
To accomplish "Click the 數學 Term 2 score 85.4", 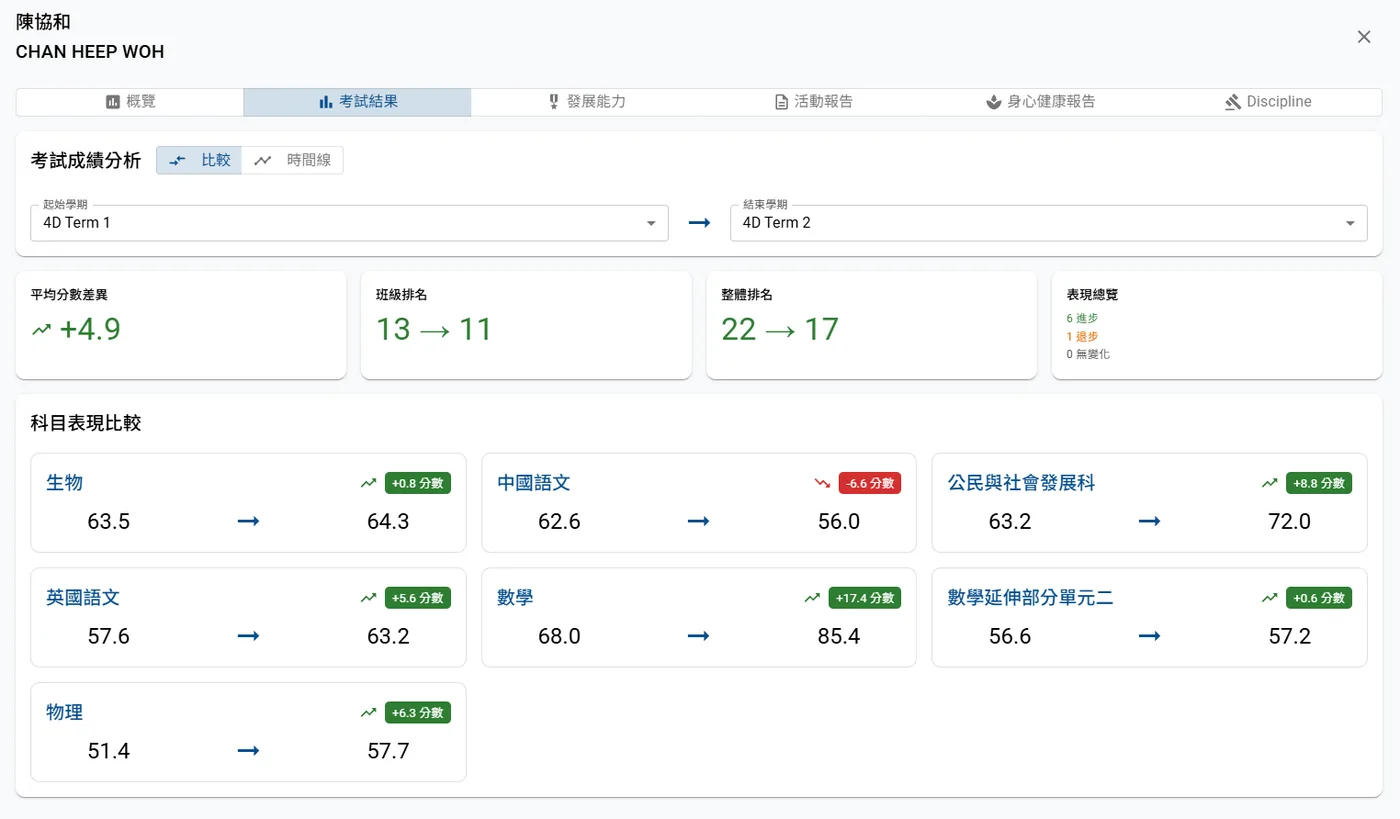I will pyautogui.click(x=839, y=637).
